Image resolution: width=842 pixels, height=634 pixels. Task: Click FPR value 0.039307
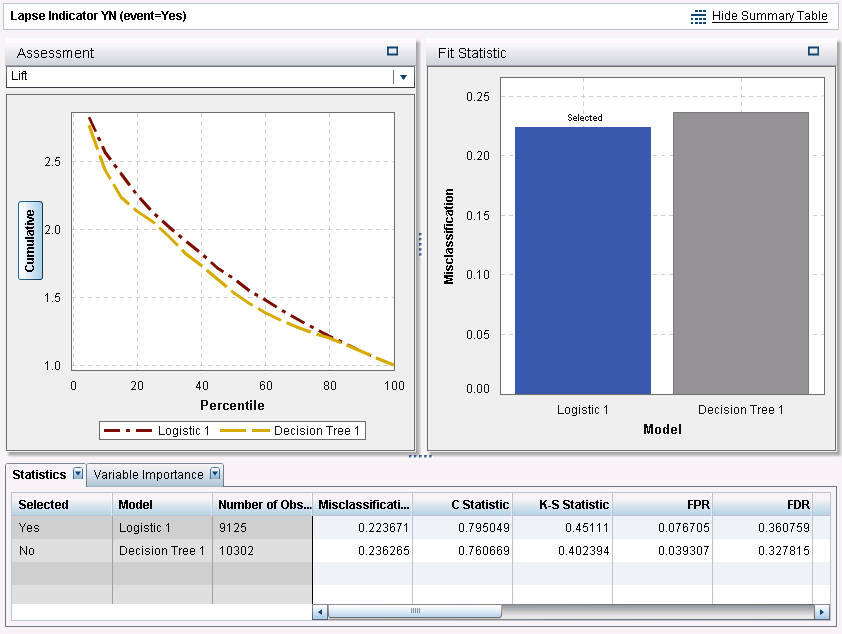(684, 551)
